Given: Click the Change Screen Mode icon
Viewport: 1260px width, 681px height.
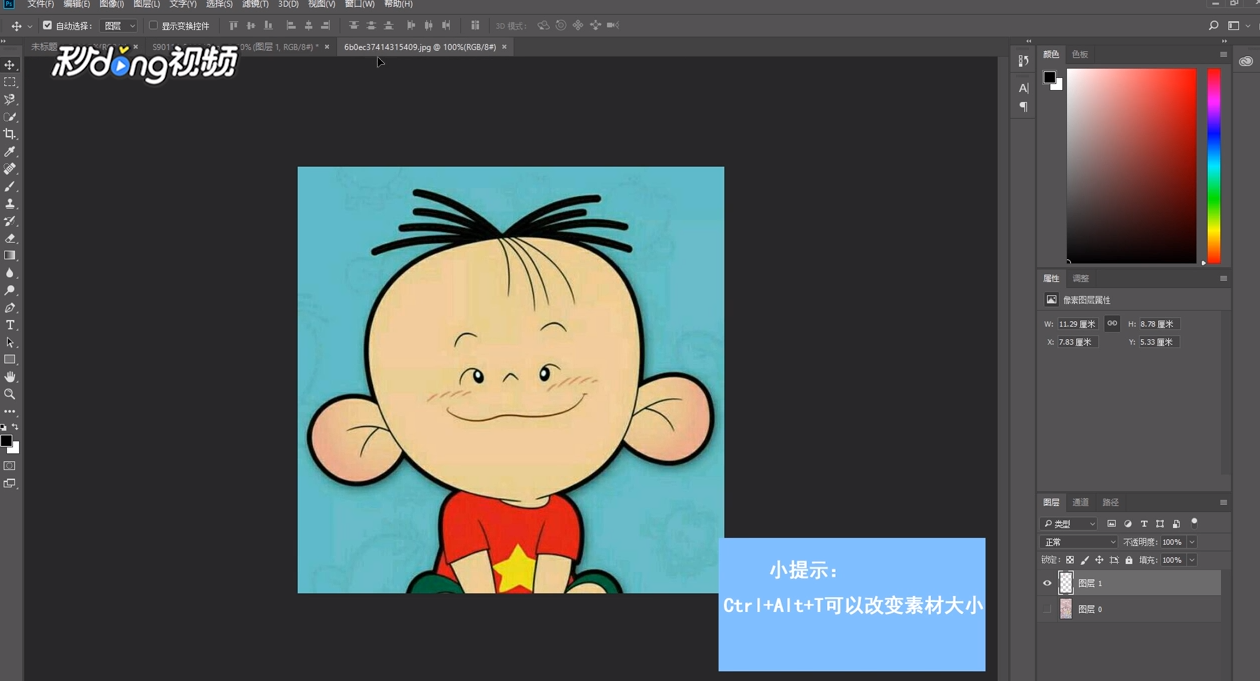Looking at the screenshot, I should tap(10, 484).
